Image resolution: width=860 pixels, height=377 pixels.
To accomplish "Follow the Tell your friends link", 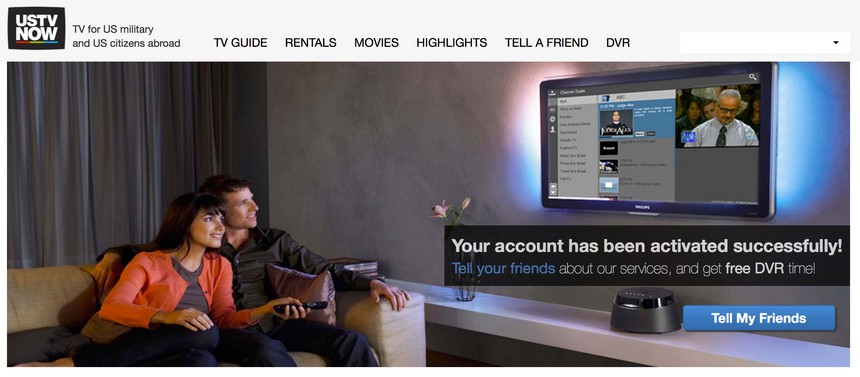I will [503, 269].
